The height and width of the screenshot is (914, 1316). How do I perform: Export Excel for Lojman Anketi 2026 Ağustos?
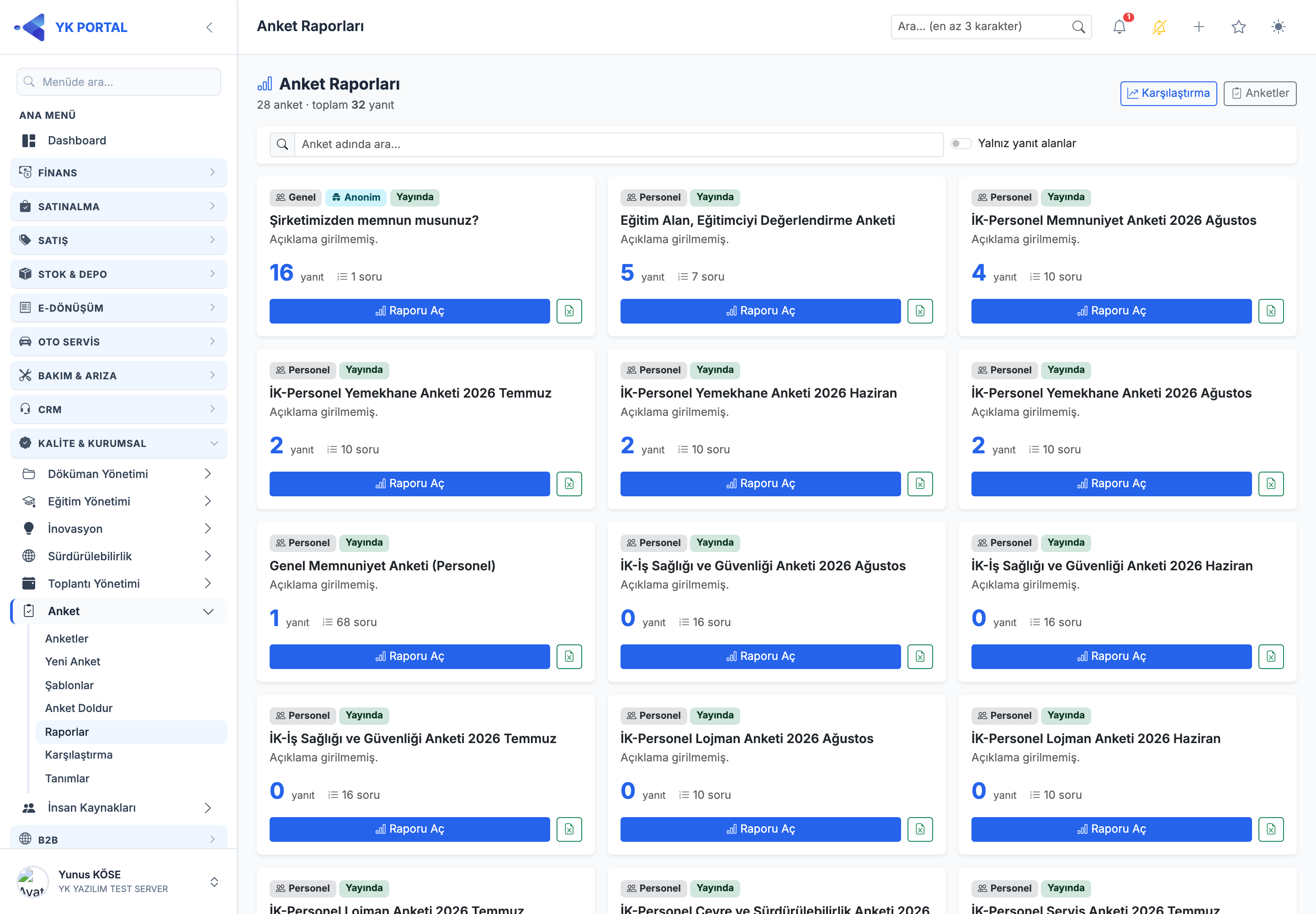tap(920, 829)
